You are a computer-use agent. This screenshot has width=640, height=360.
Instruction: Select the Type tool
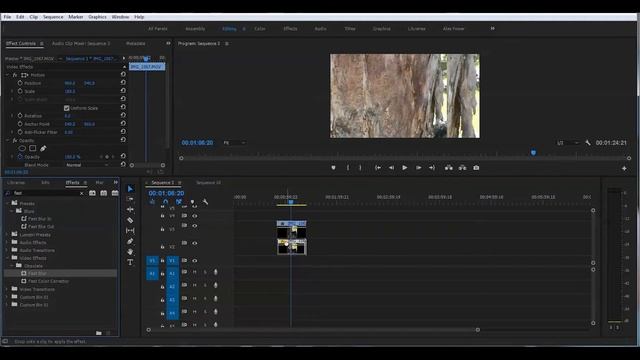130,262
